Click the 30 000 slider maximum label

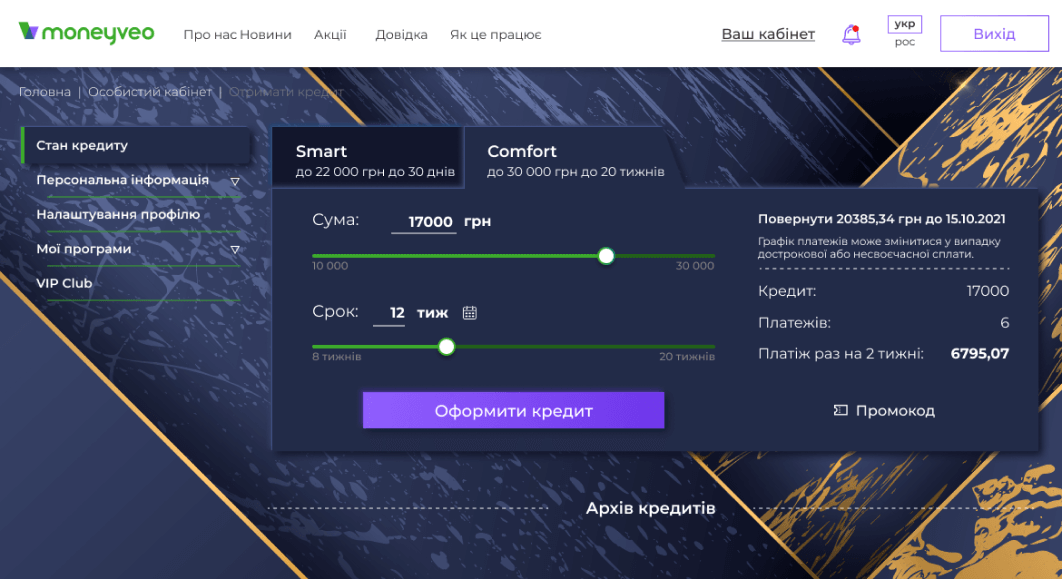(695, 266)
